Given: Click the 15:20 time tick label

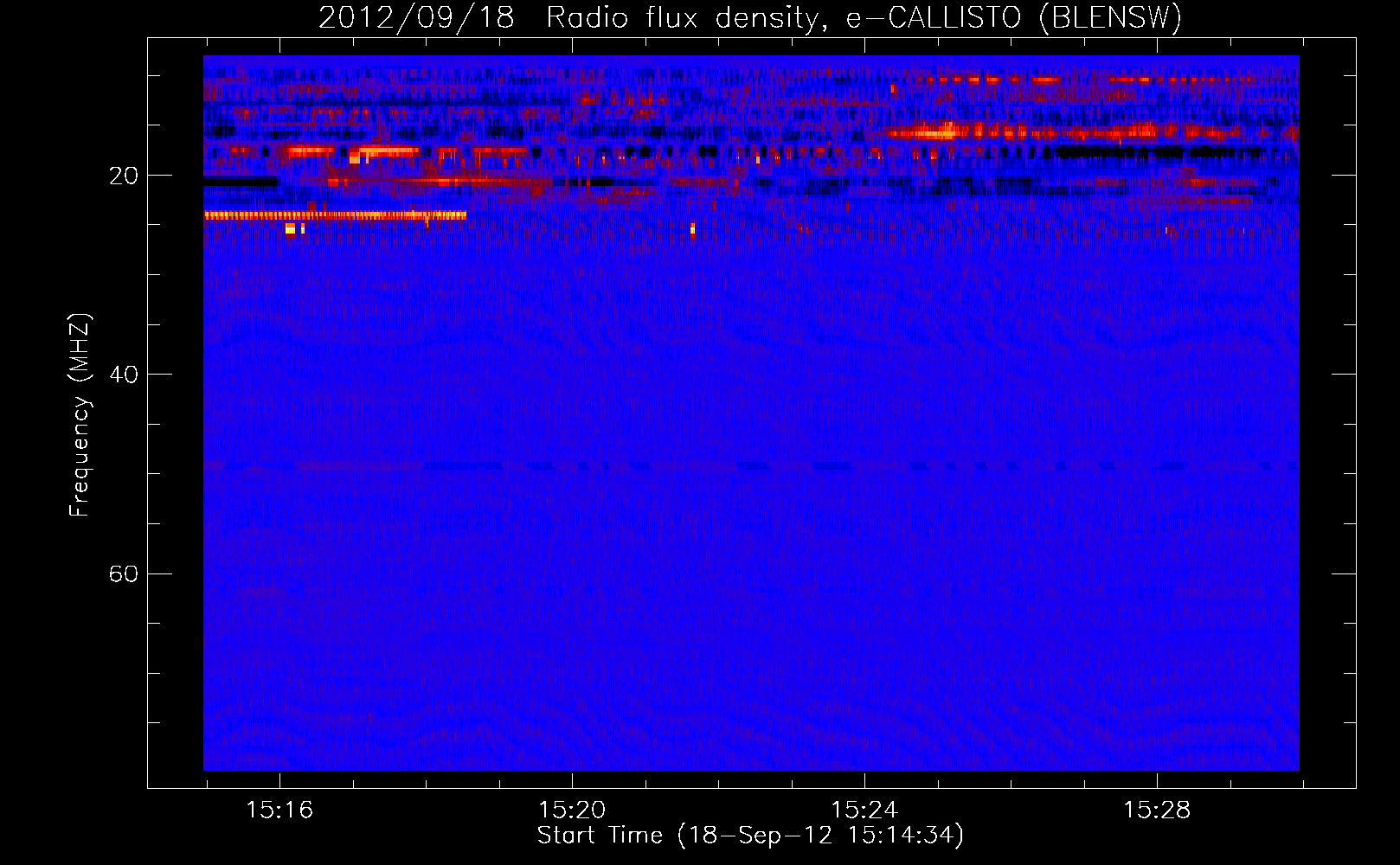Looking at the screenshot, I should click(x=572, y=811).
